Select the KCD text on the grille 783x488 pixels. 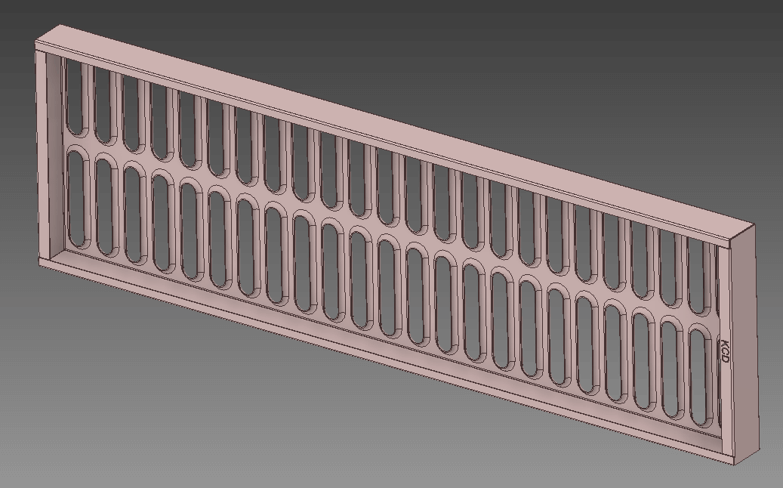coord(724,352)
